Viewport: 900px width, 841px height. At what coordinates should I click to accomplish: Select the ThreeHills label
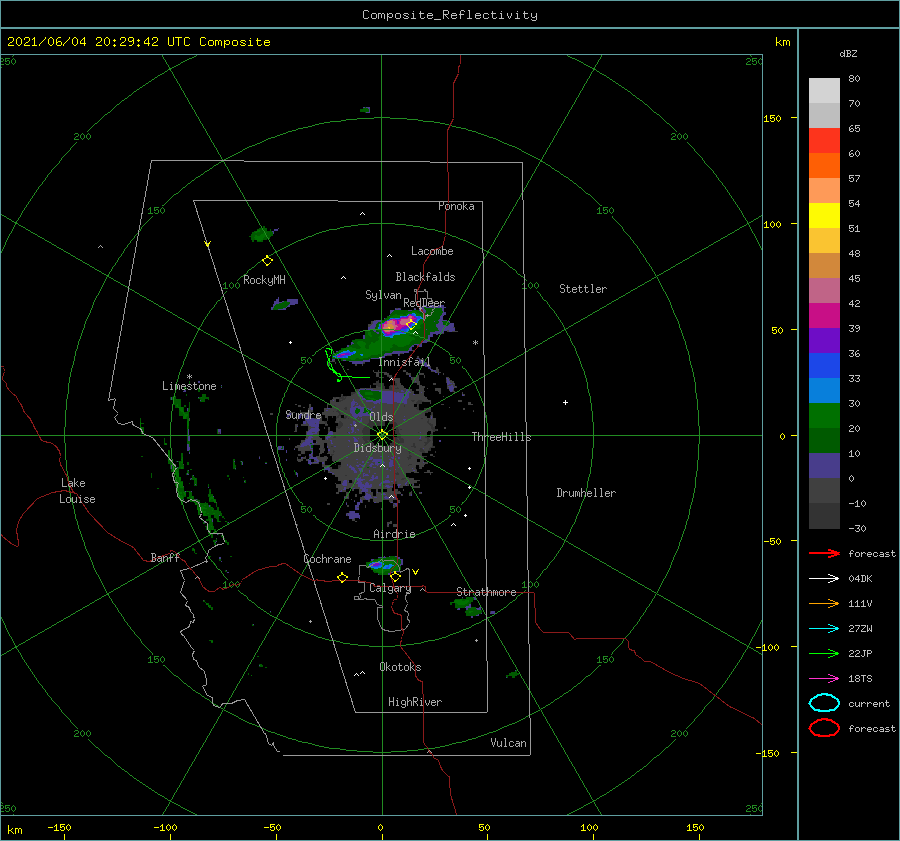[502, 437]
